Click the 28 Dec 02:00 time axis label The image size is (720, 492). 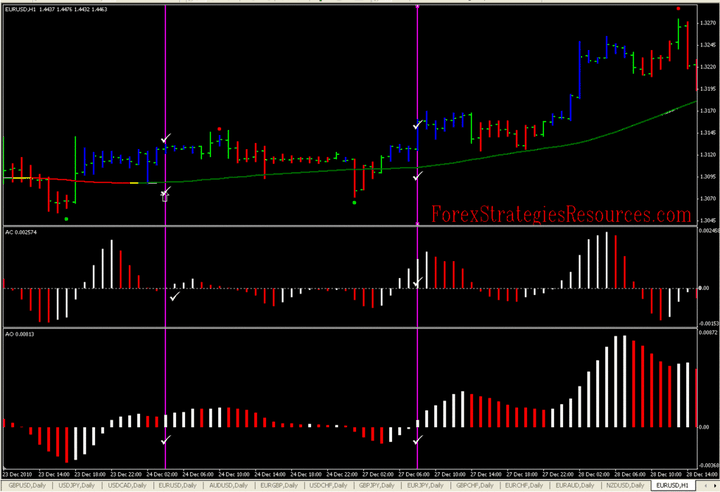point(594,474)
